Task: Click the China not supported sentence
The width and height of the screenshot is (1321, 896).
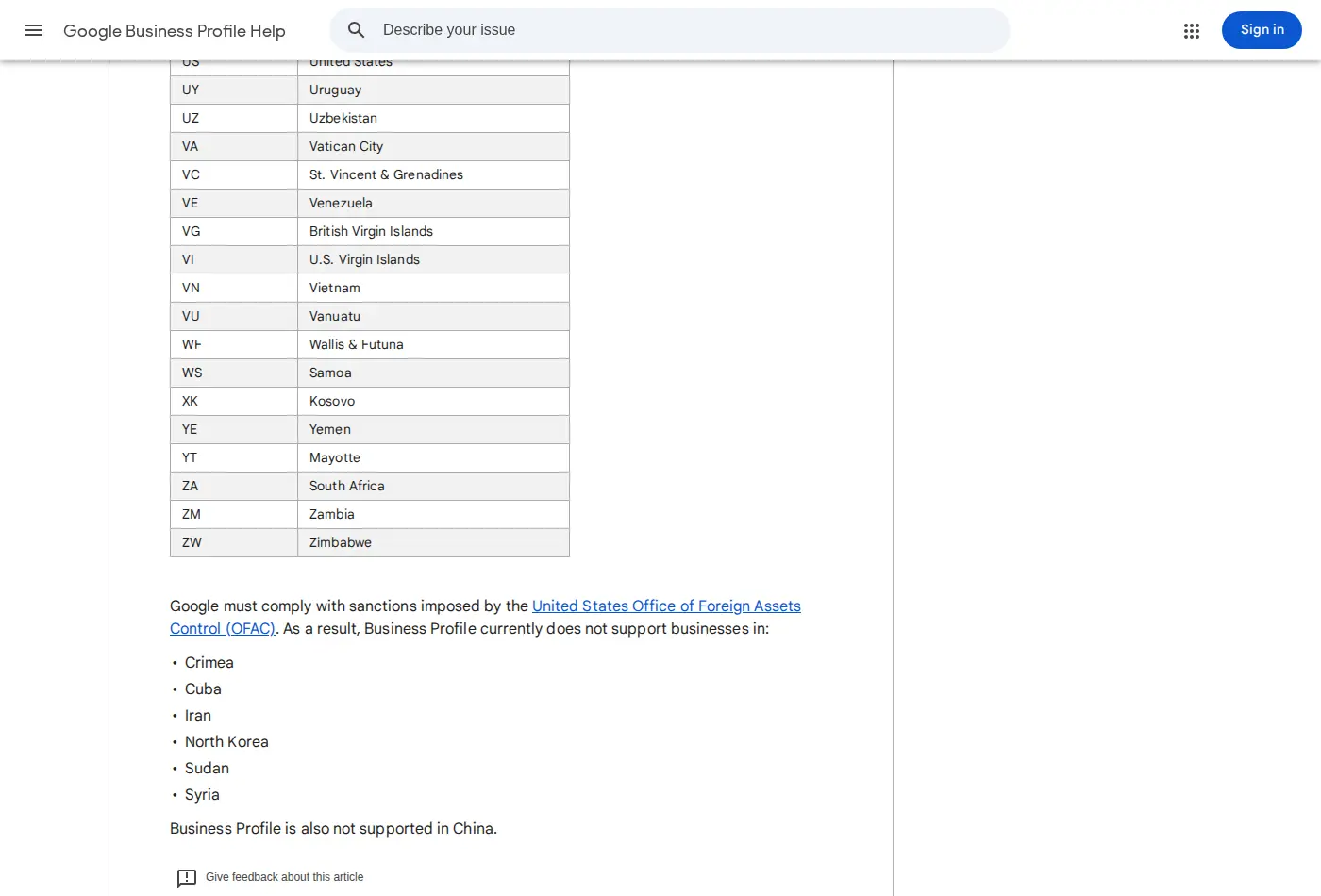Action: click(333, 829)
